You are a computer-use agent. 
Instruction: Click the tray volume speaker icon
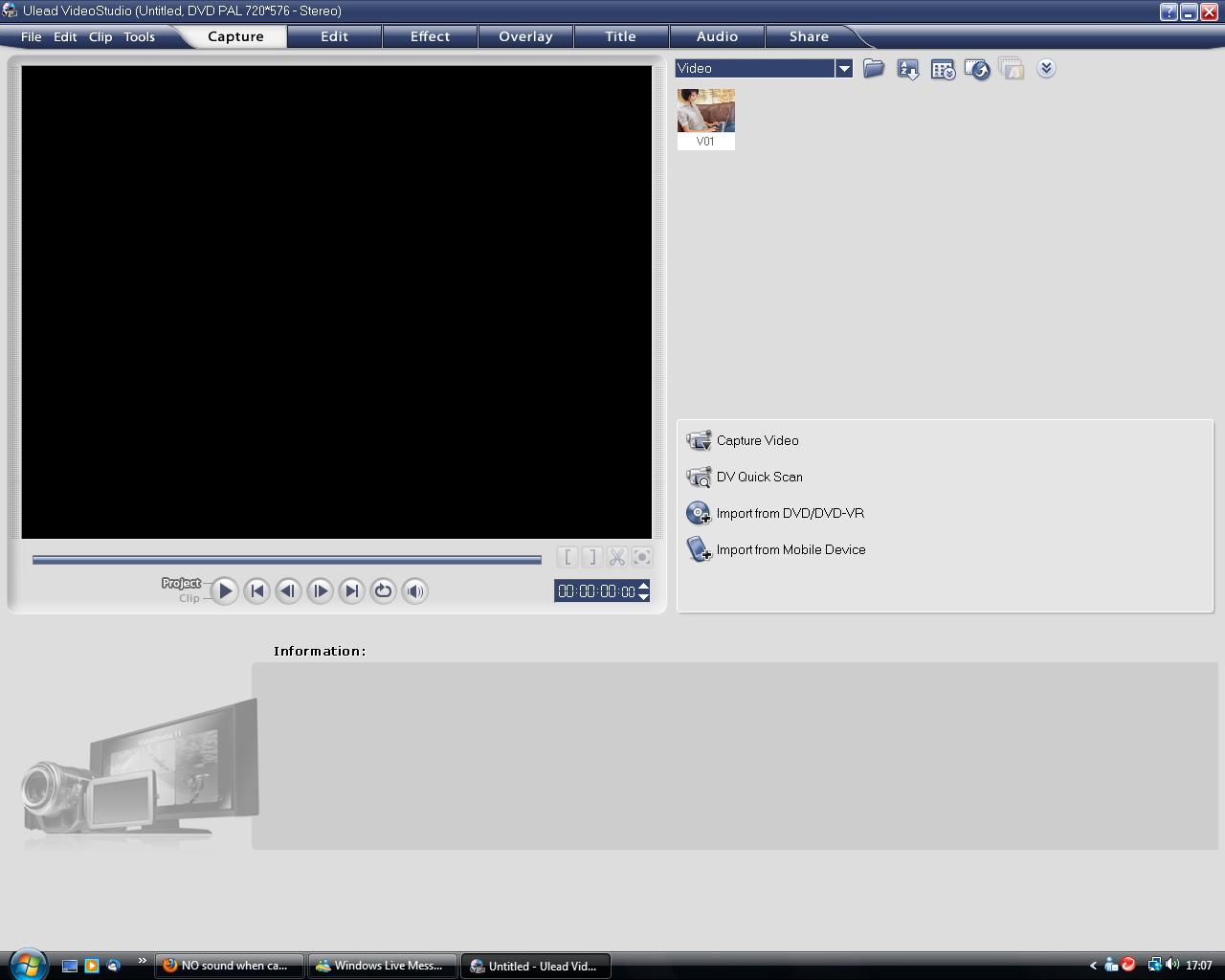tap(1172, 965)
